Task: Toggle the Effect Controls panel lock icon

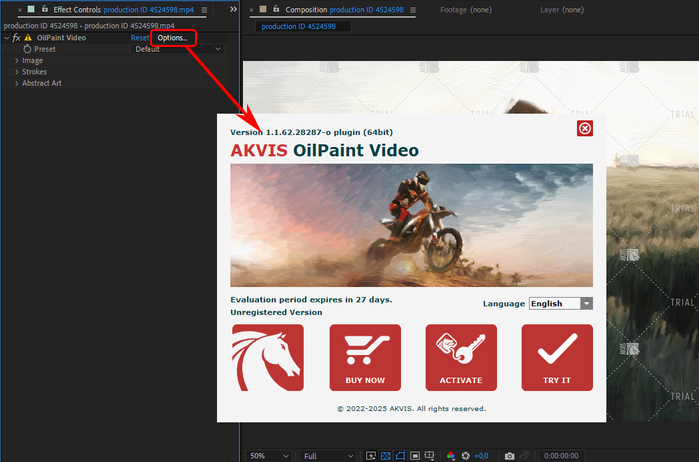Action: pos(45,9)
